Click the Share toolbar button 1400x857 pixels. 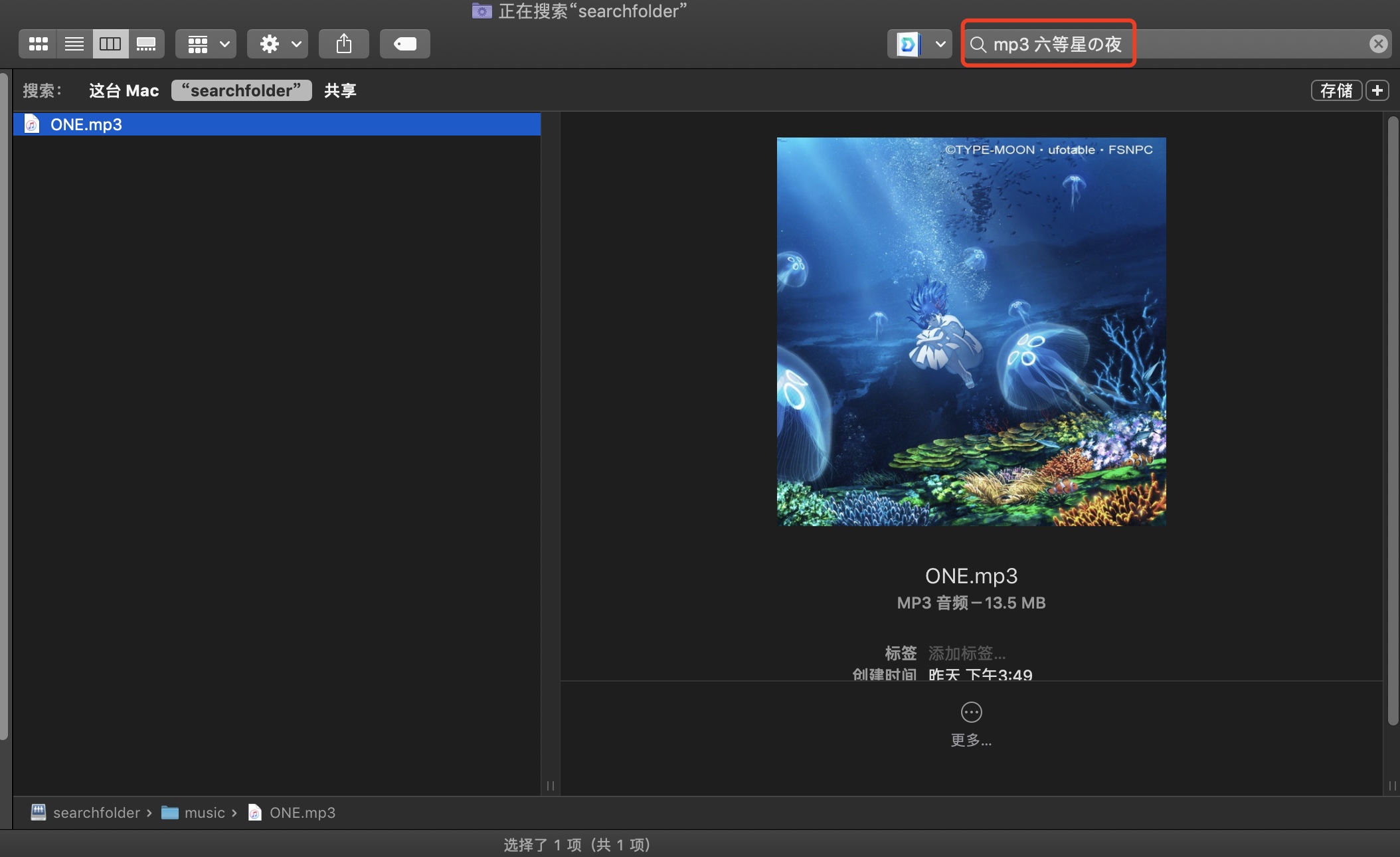343,44
